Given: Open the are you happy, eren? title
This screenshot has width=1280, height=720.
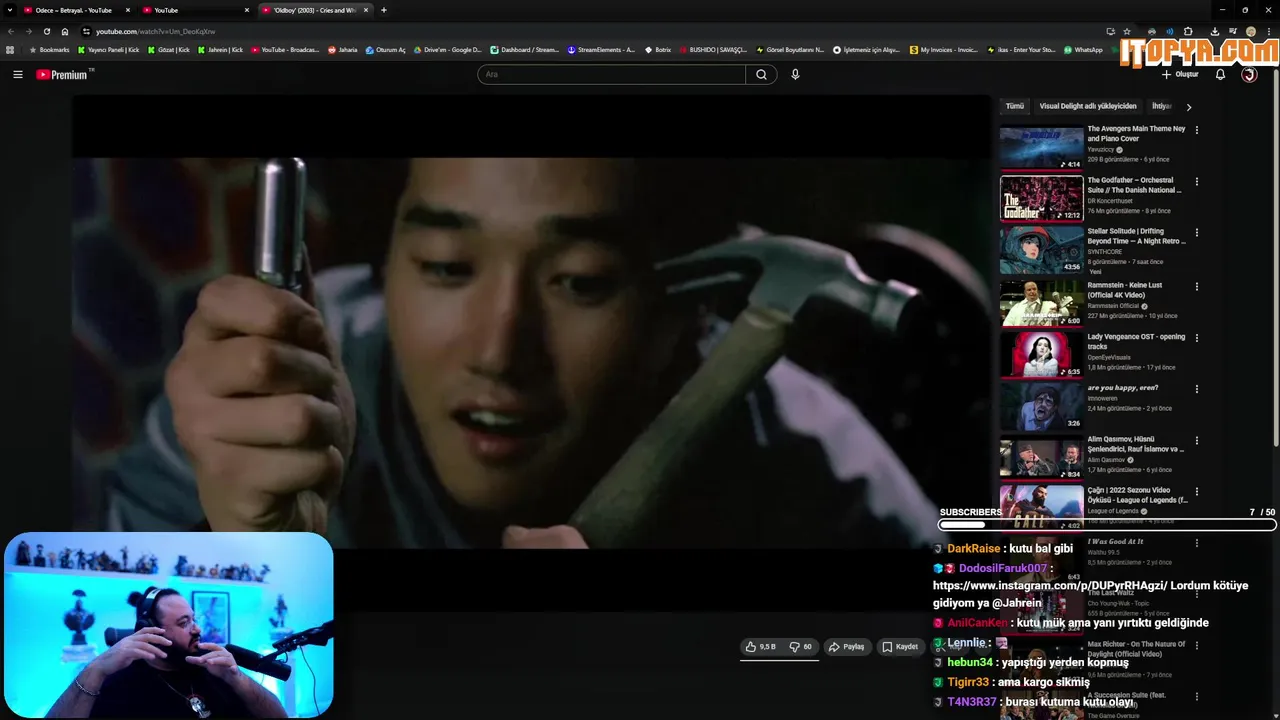Looking at the screenshot, I should 1123,388.
